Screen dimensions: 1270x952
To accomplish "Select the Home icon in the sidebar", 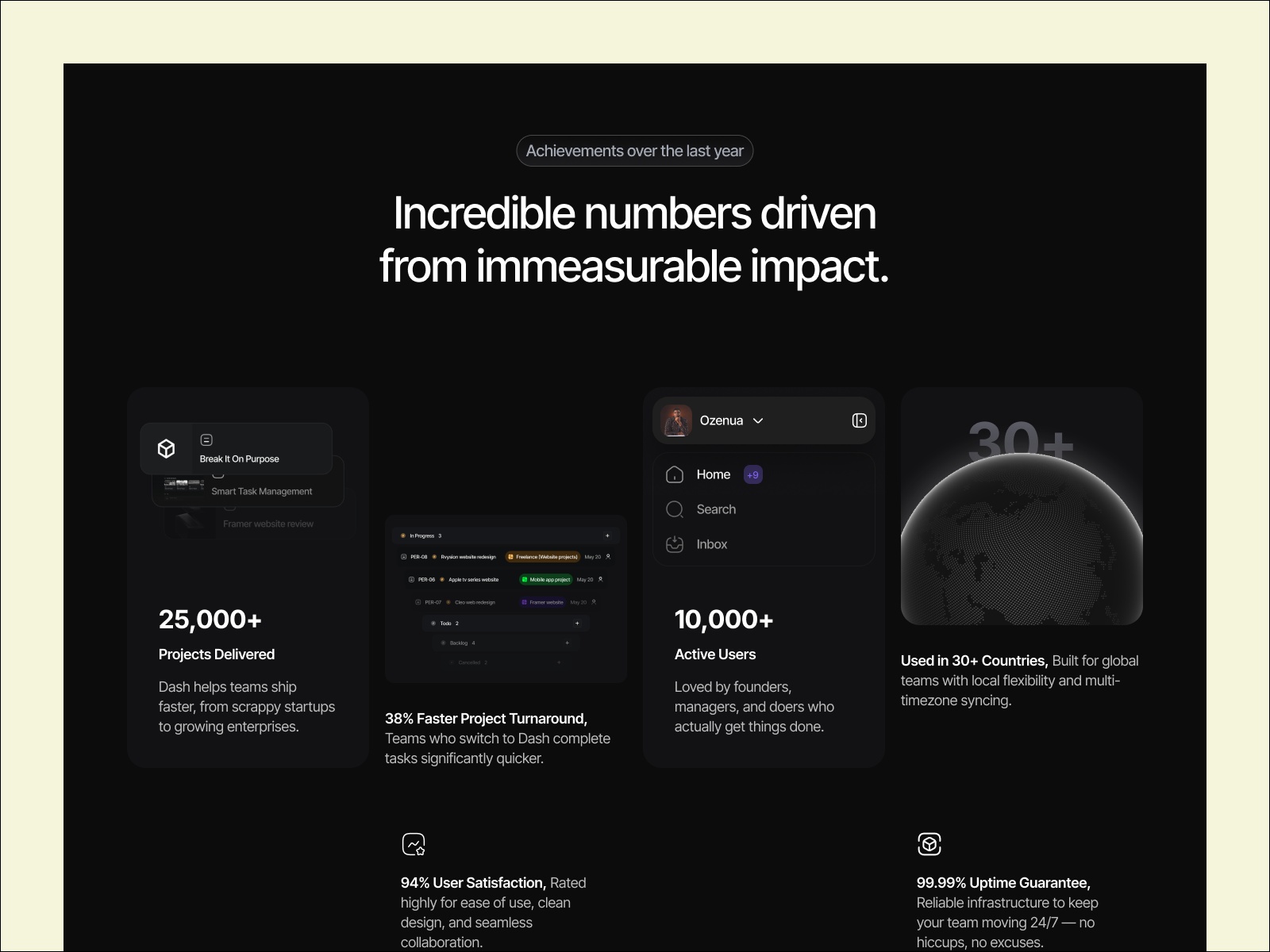I will pos(674,474).
